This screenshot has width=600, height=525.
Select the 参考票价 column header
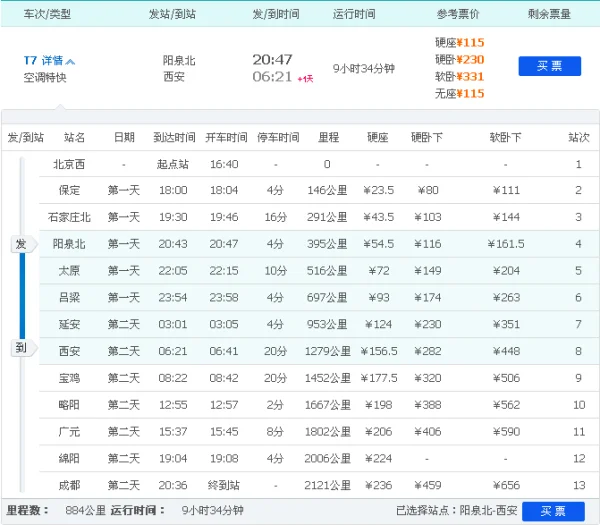[x=458, y=15]
